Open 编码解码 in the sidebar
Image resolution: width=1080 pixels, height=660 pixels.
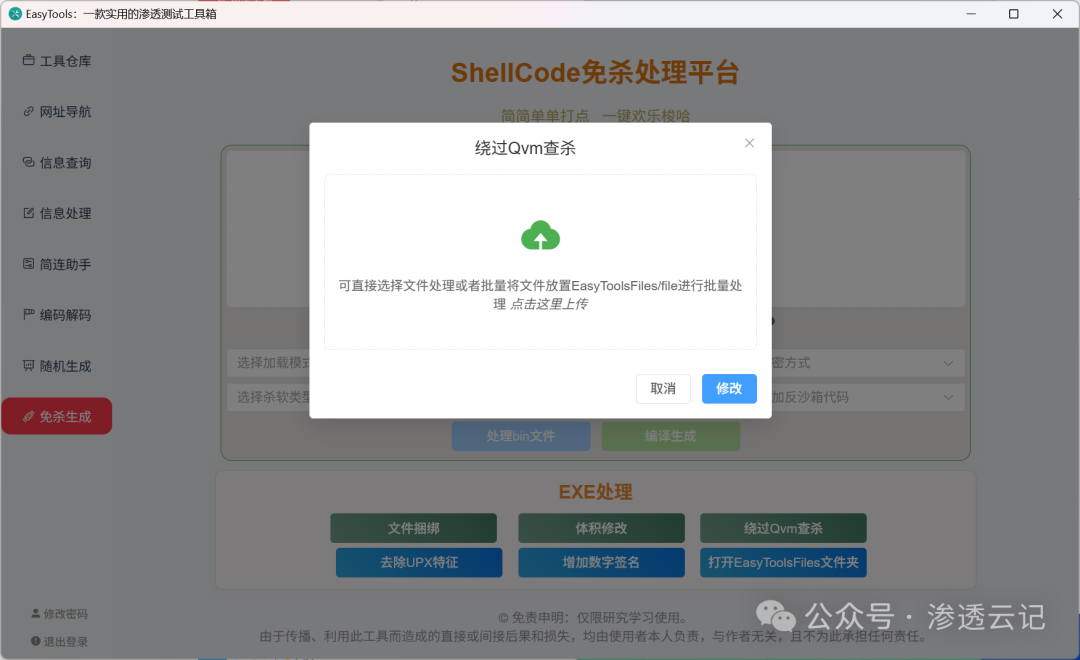click(x=56, y=315)
